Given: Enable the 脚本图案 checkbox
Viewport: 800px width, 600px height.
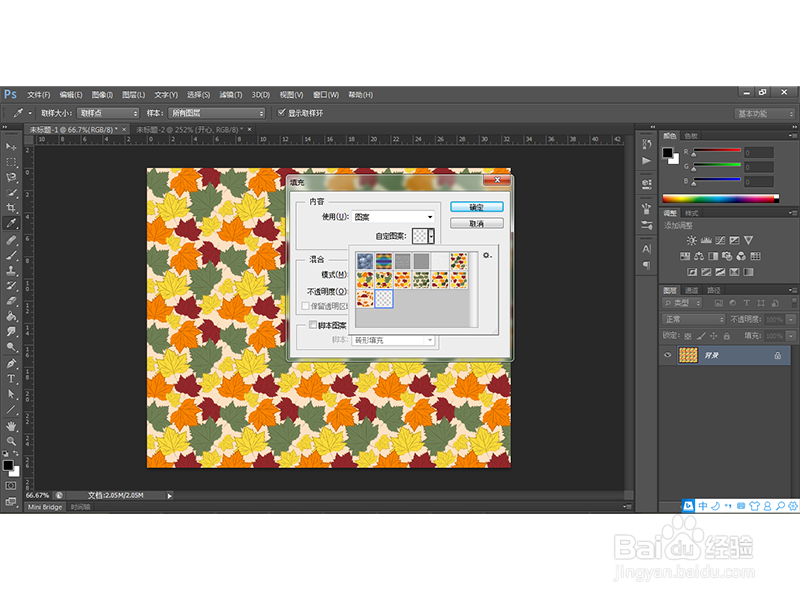Looking at the screenshot, I should (313, 324).
